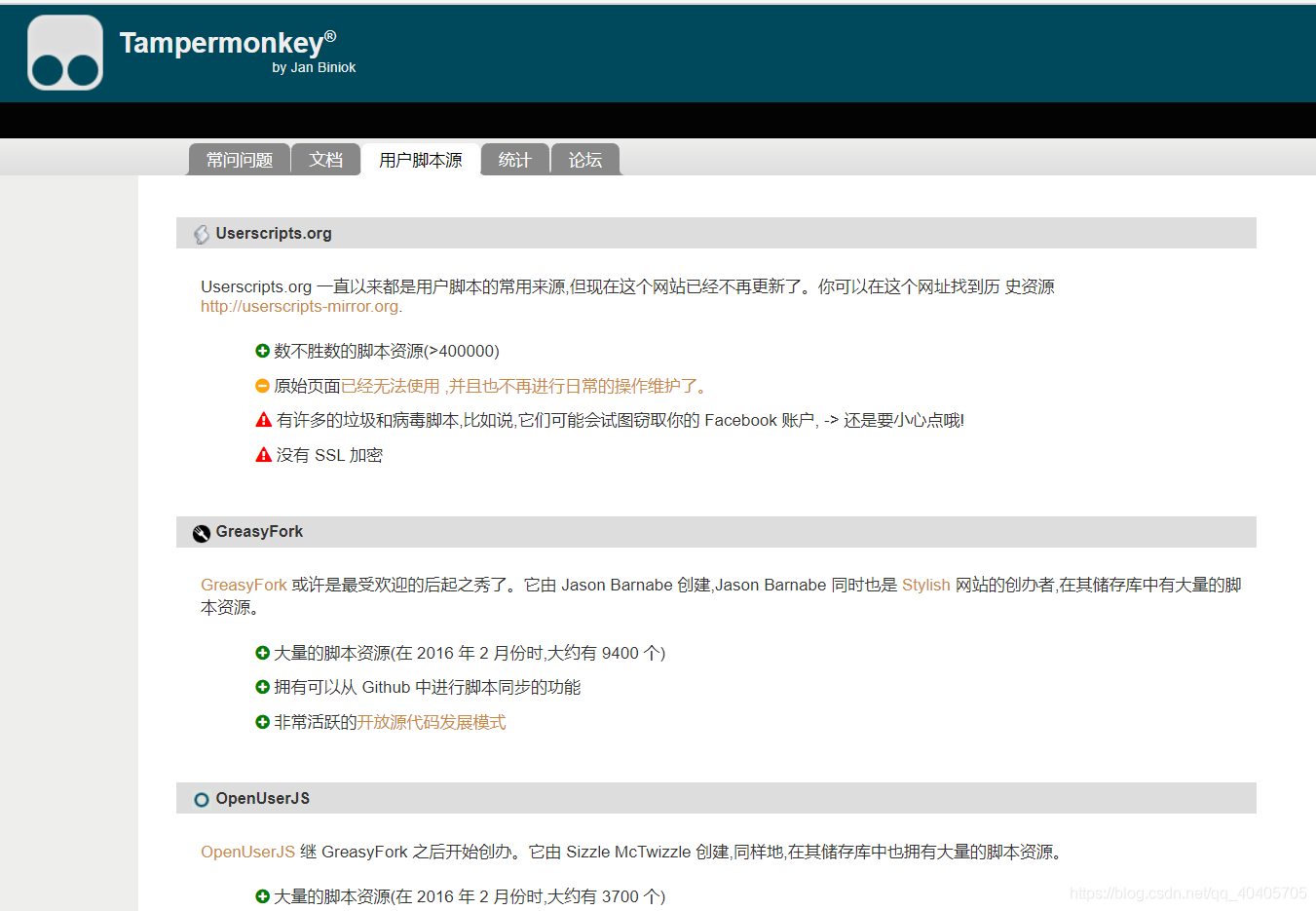
Task: Click text 数不胜数的脚本资源(>400000)
Action: click(387, 352)
